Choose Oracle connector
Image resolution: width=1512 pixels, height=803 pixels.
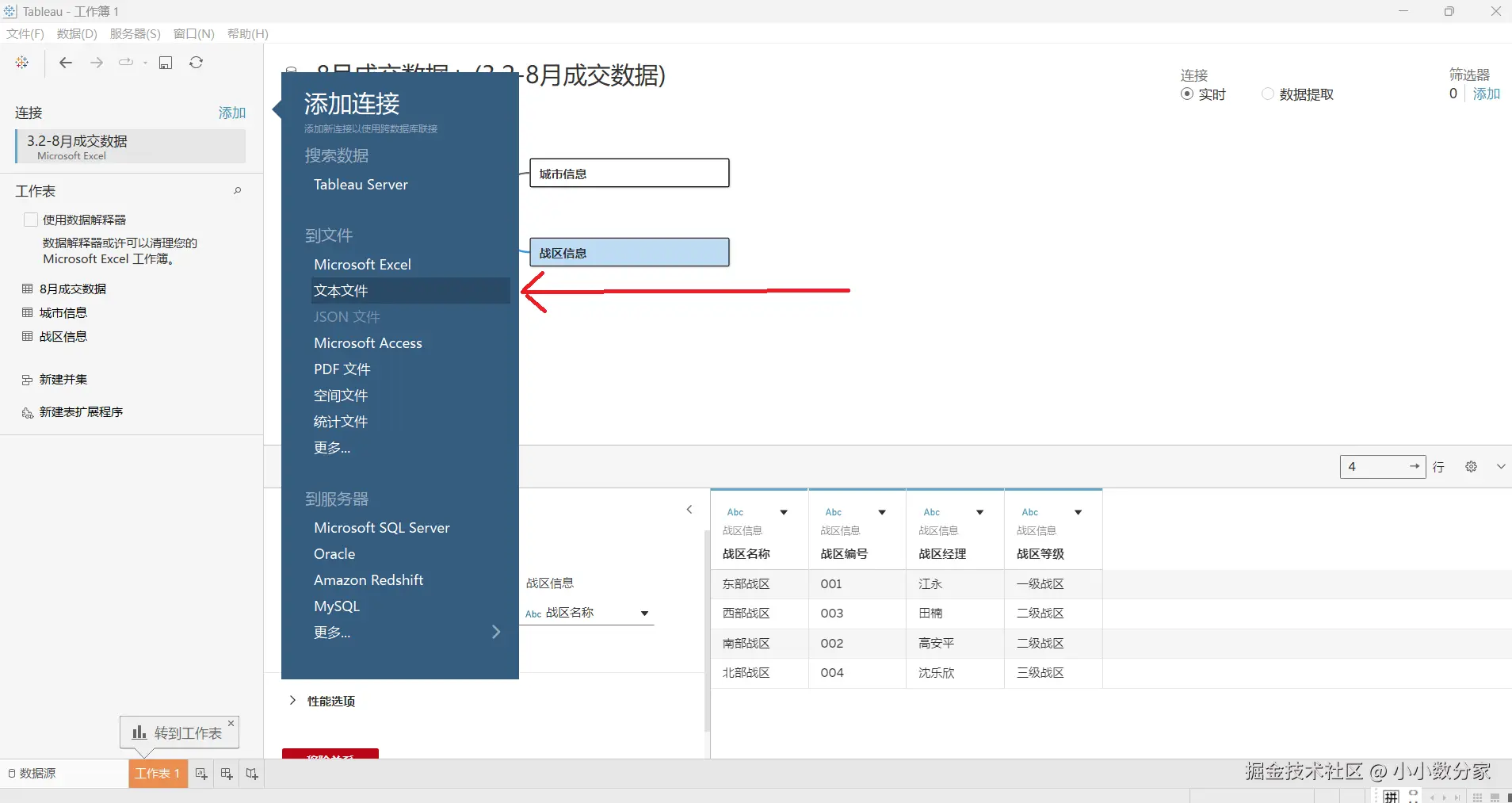[334, 554]
